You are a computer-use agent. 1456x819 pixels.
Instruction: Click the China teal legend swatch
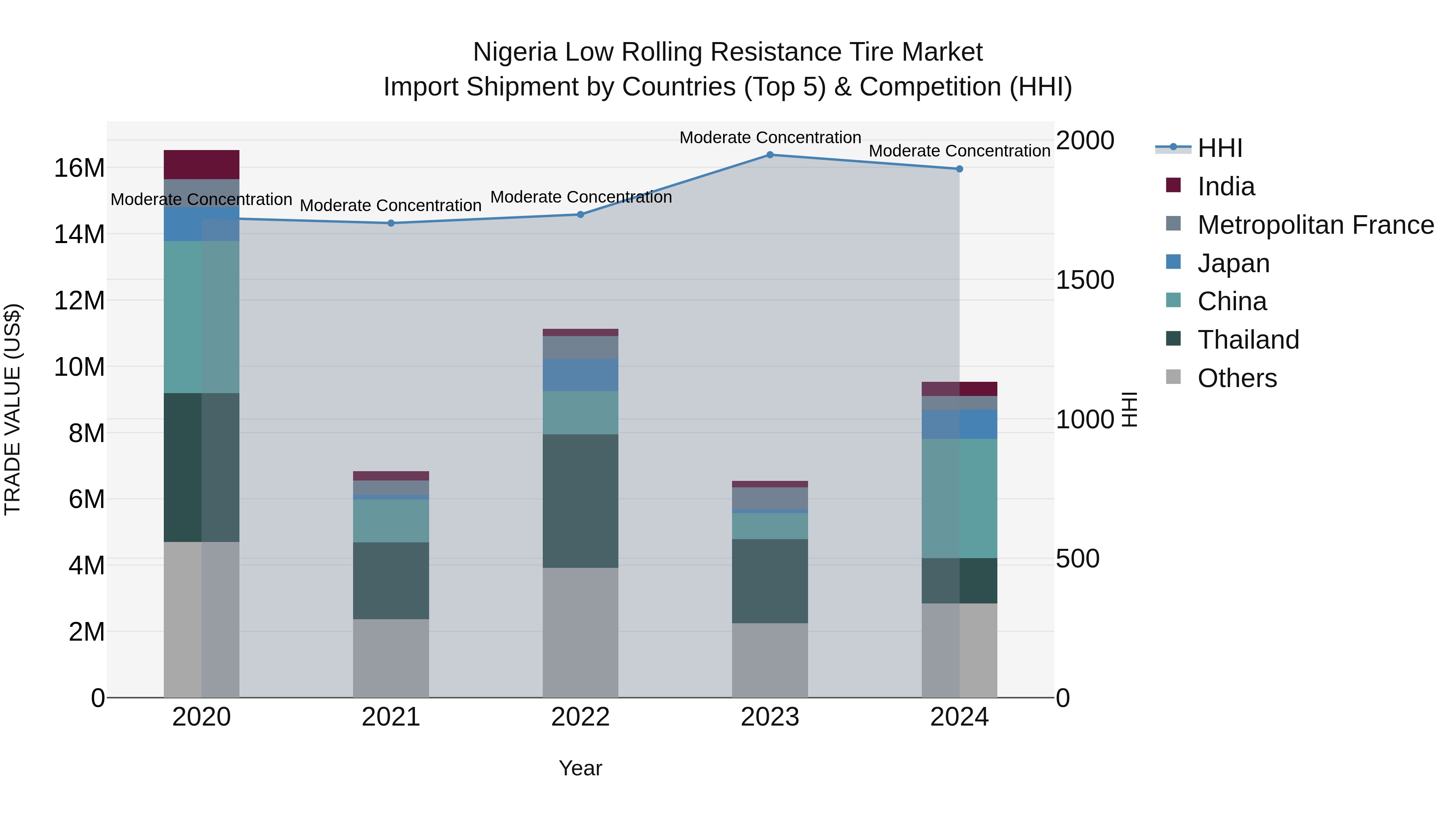1173,300
